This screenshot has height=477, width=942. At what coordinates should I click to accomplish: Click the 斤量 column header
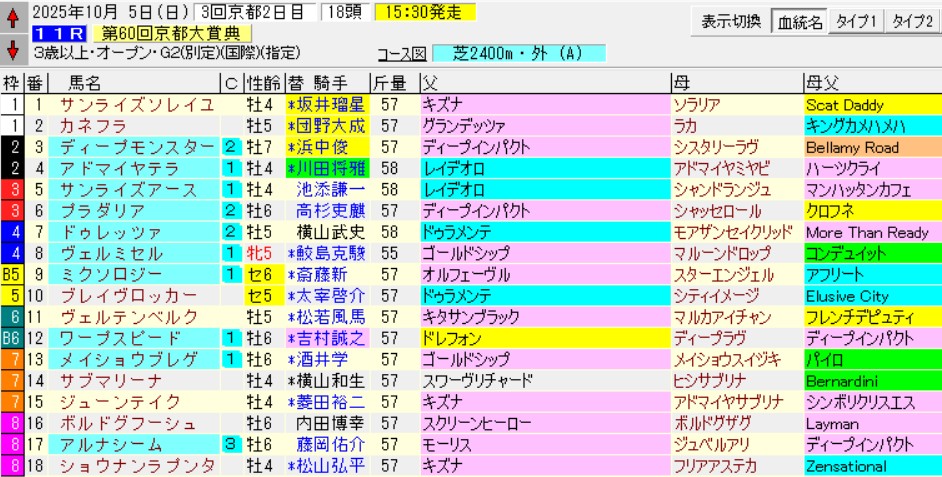coord(388,82)
